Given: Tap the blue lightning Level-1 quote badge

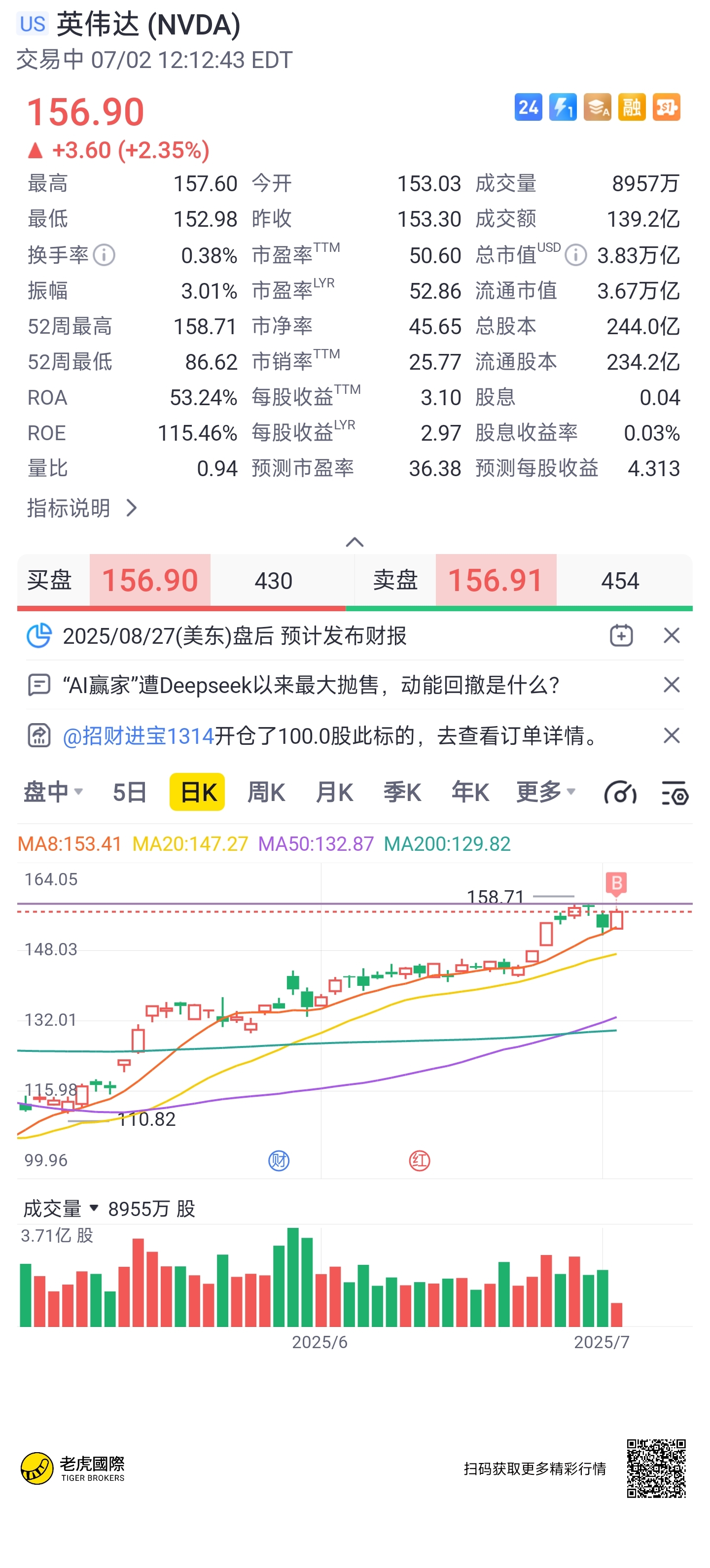Looking at the screenshot, I should [x=563, y=108].
